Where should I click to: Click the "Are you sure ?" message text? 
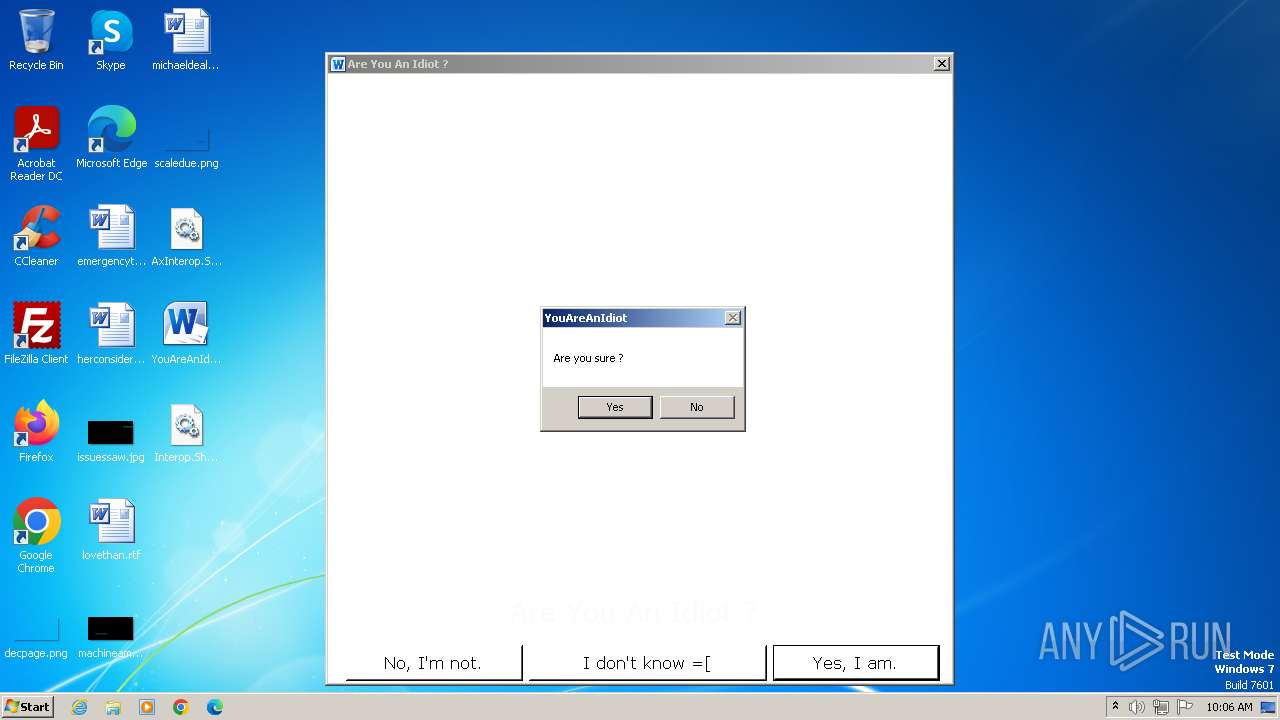click(x=588, y=358)
